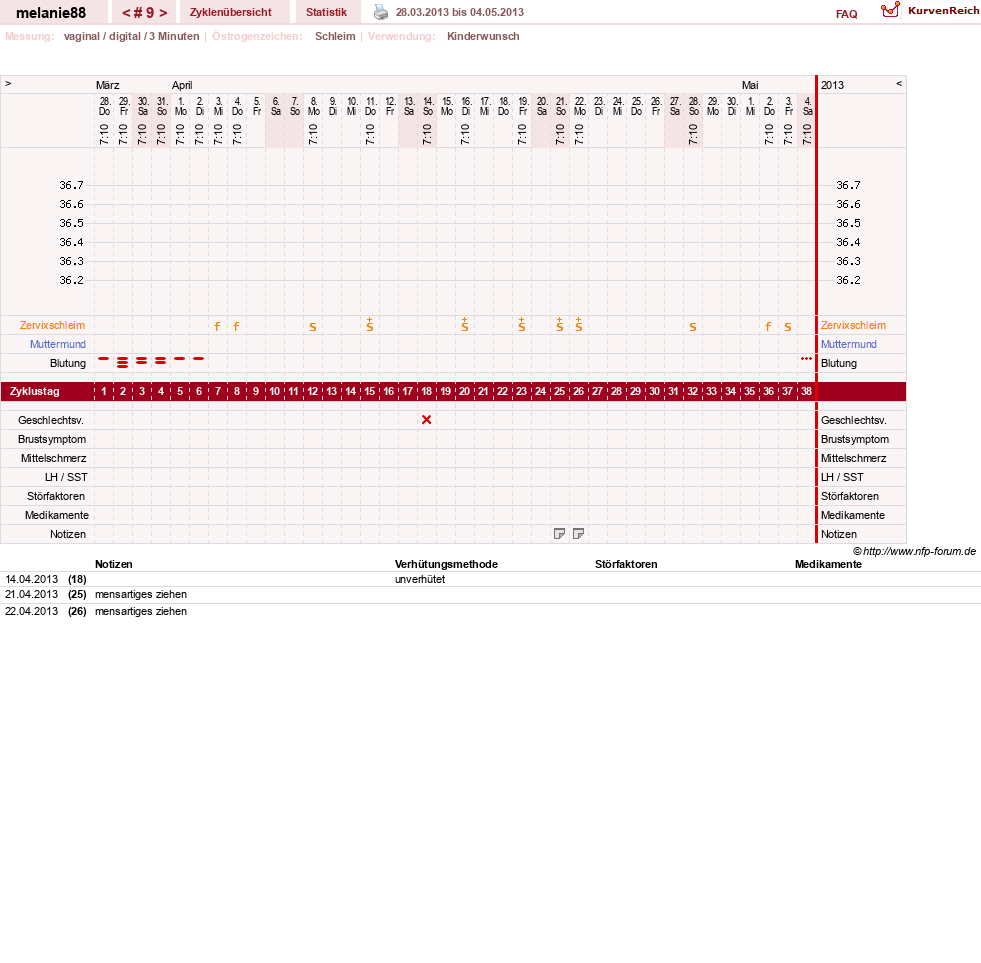Open the FAQ link
Image resolution: width=981 pixels, height=963 pixels.
coord(846,14)
